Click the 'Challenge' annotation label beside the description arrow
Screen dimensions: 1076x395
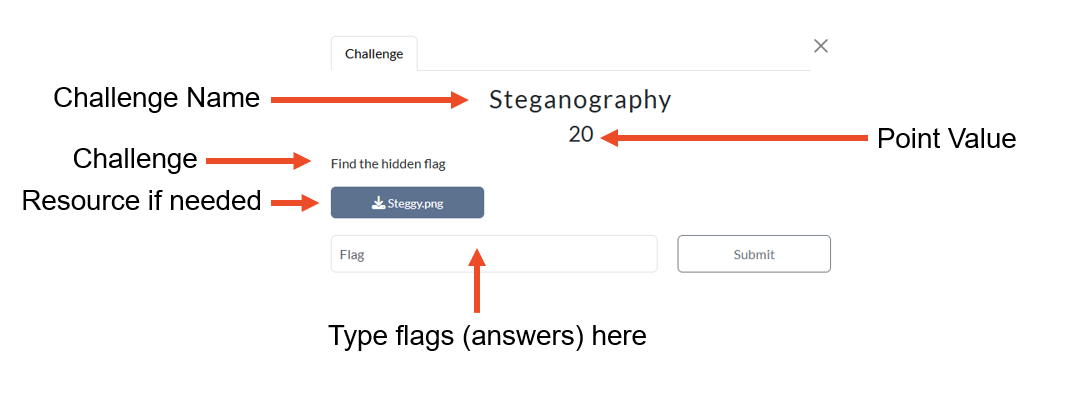coord(135,159)
